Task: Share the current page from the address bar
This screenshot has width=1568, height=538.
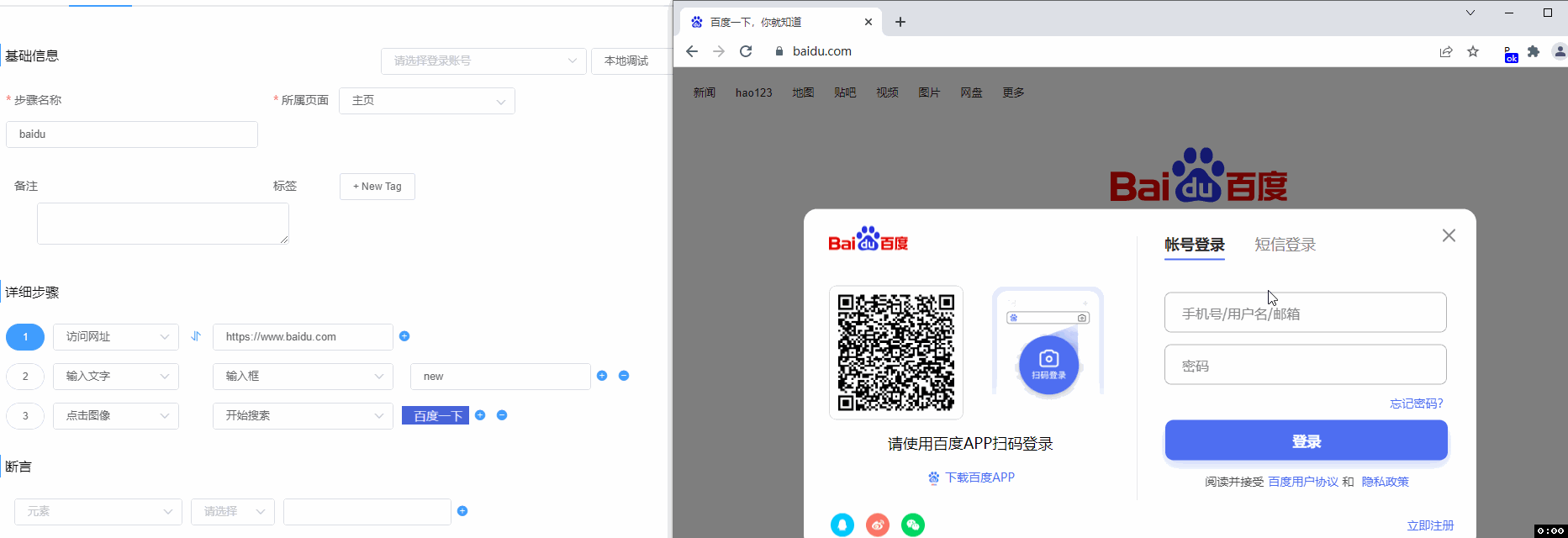Action: coord(1446,51)
